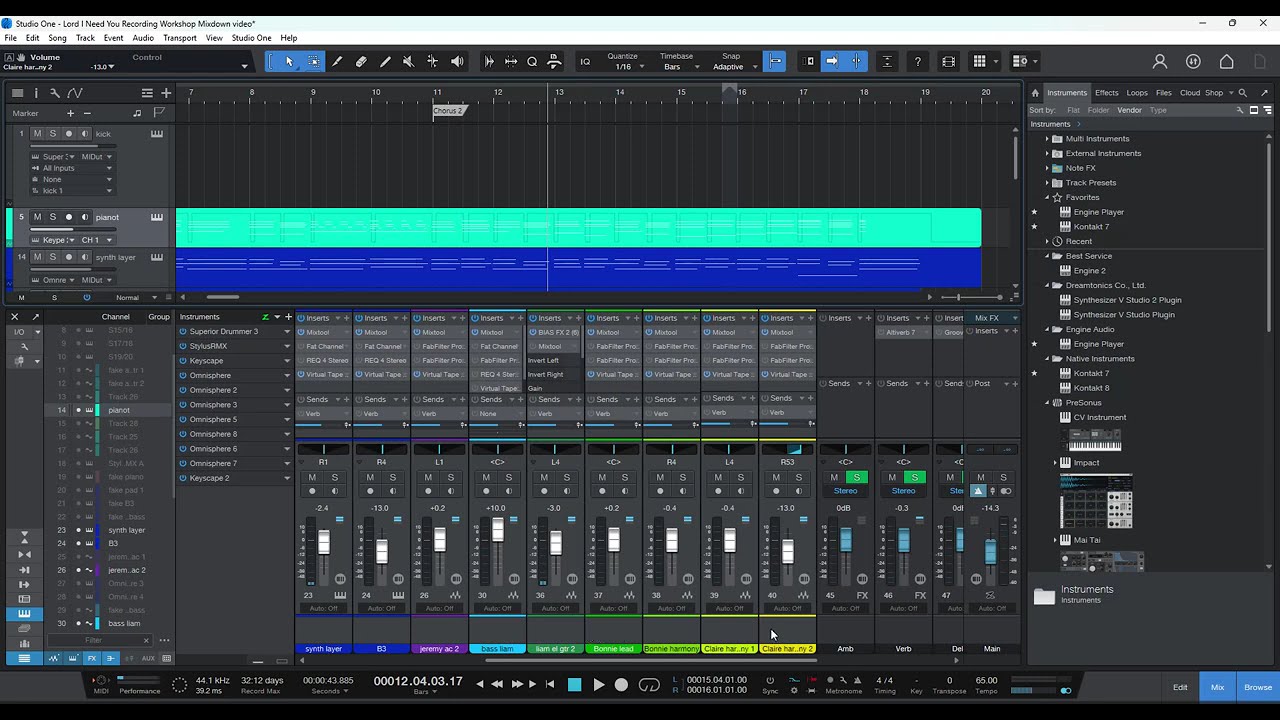The image size is (1280, 720).
Task: Mute the B3 mixer channel
Action: [370, 478]
